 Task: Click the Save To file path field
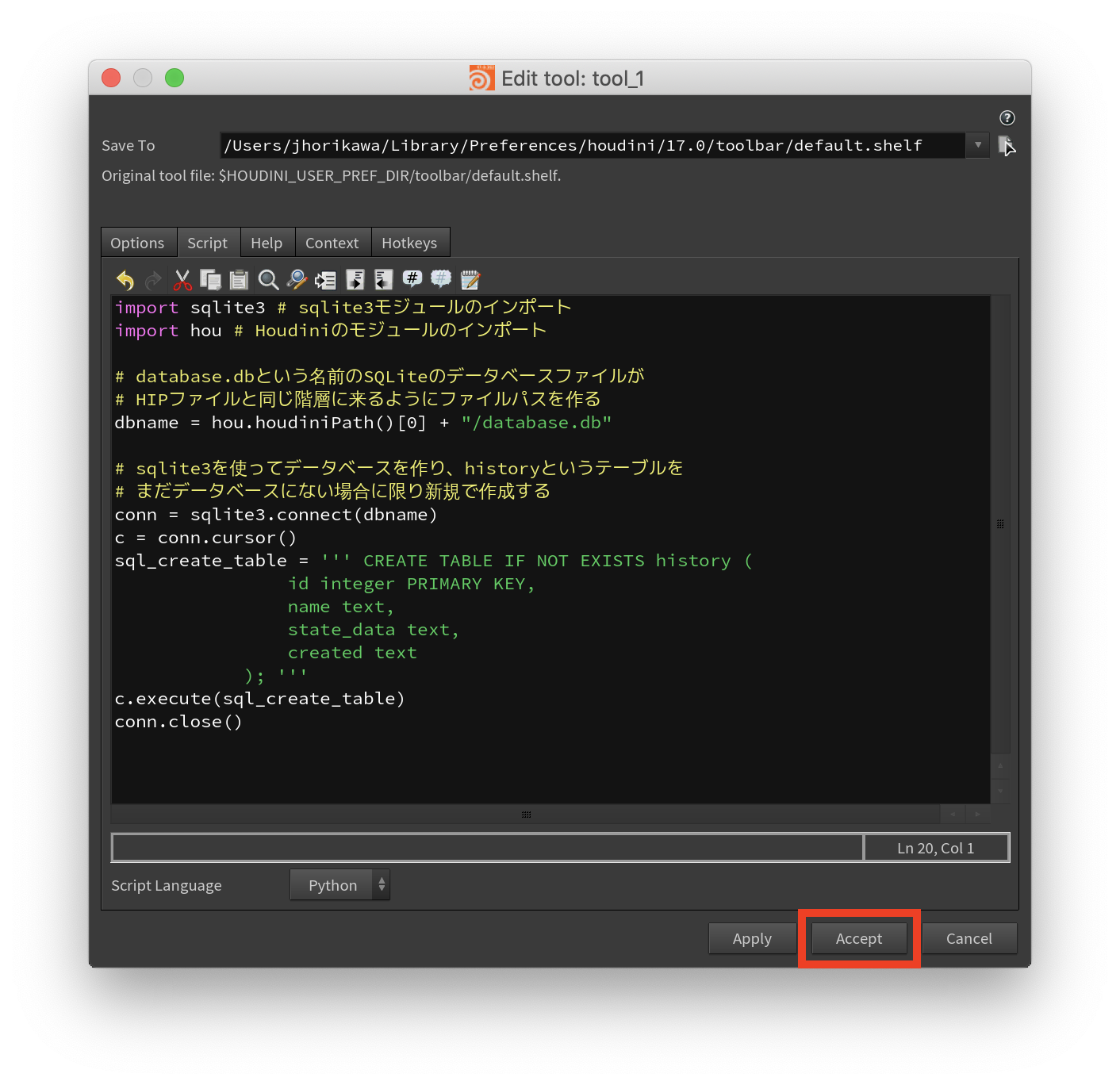tap(593, 145)
